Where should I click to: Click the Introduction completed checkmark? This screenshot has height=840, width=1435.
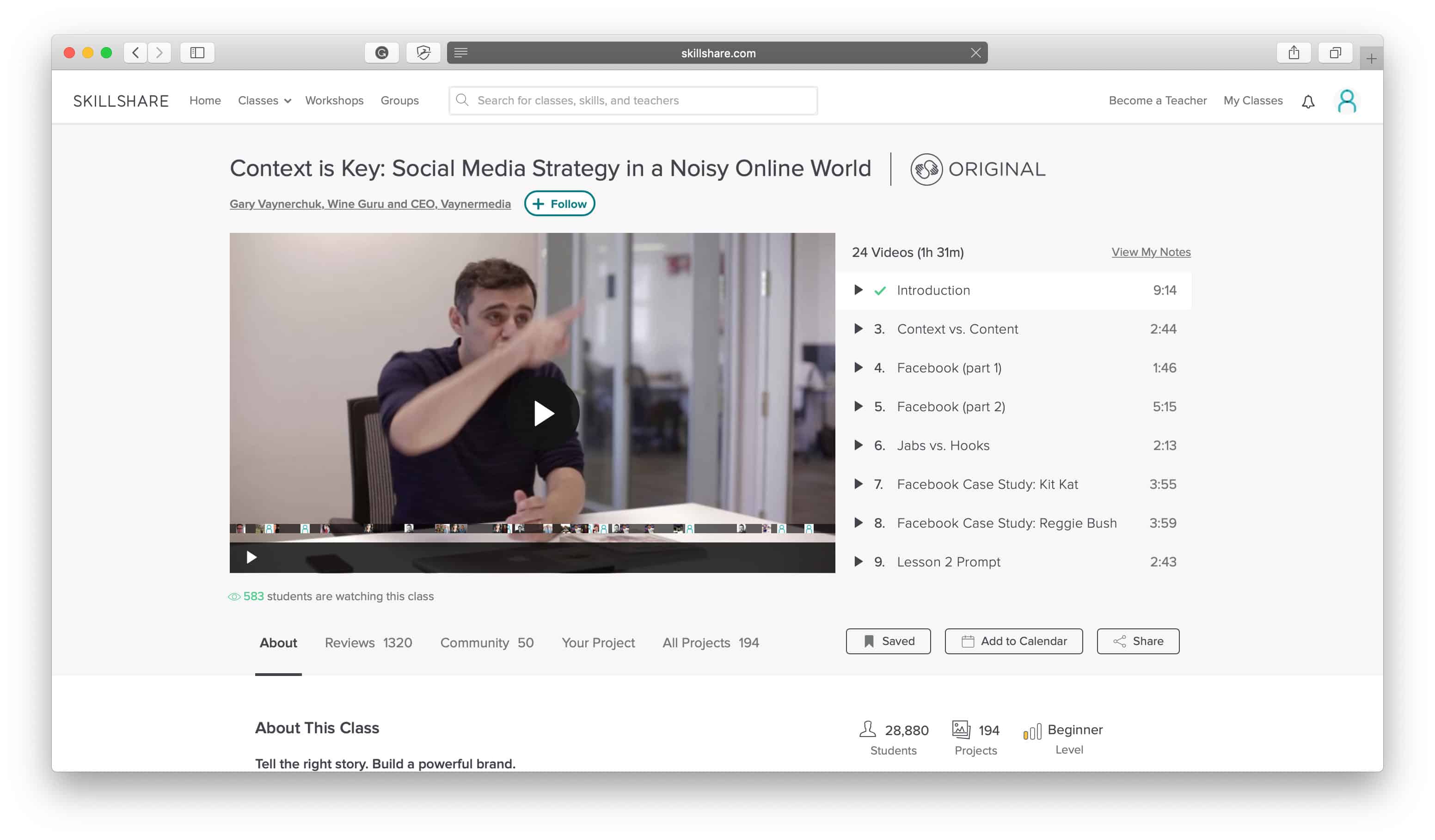880,291
